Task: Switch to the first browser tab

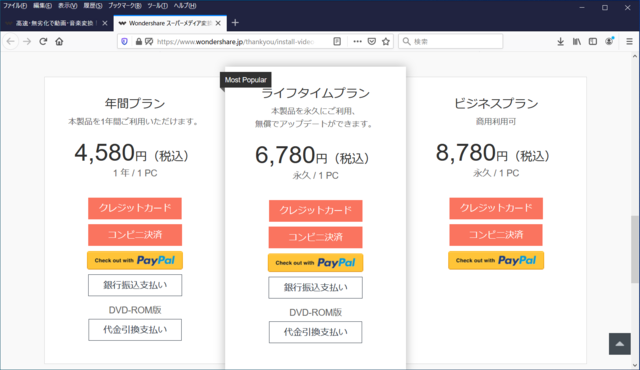Action: point(56,23)
